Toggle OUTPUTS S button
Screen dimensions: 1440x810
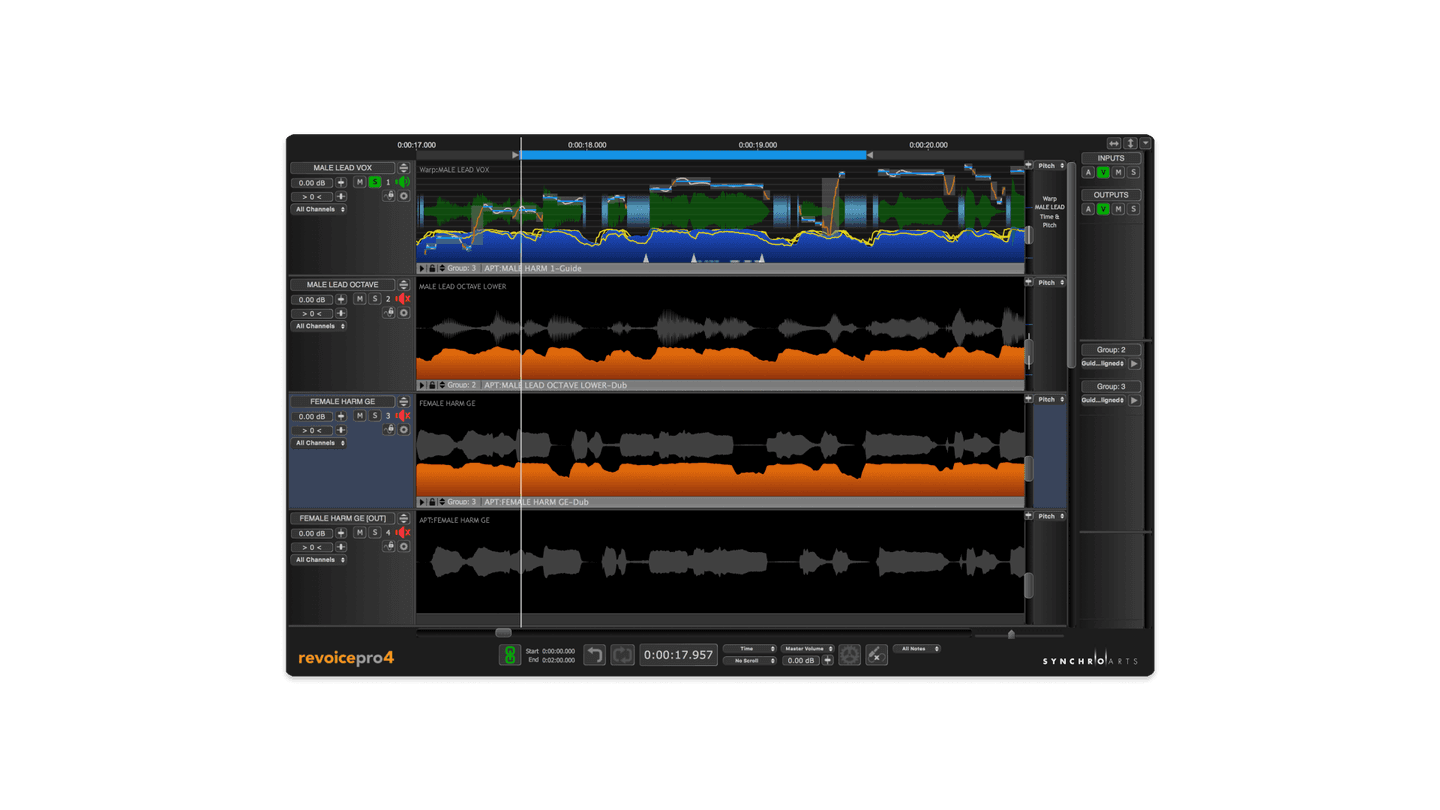click(x=1133, y=209)
